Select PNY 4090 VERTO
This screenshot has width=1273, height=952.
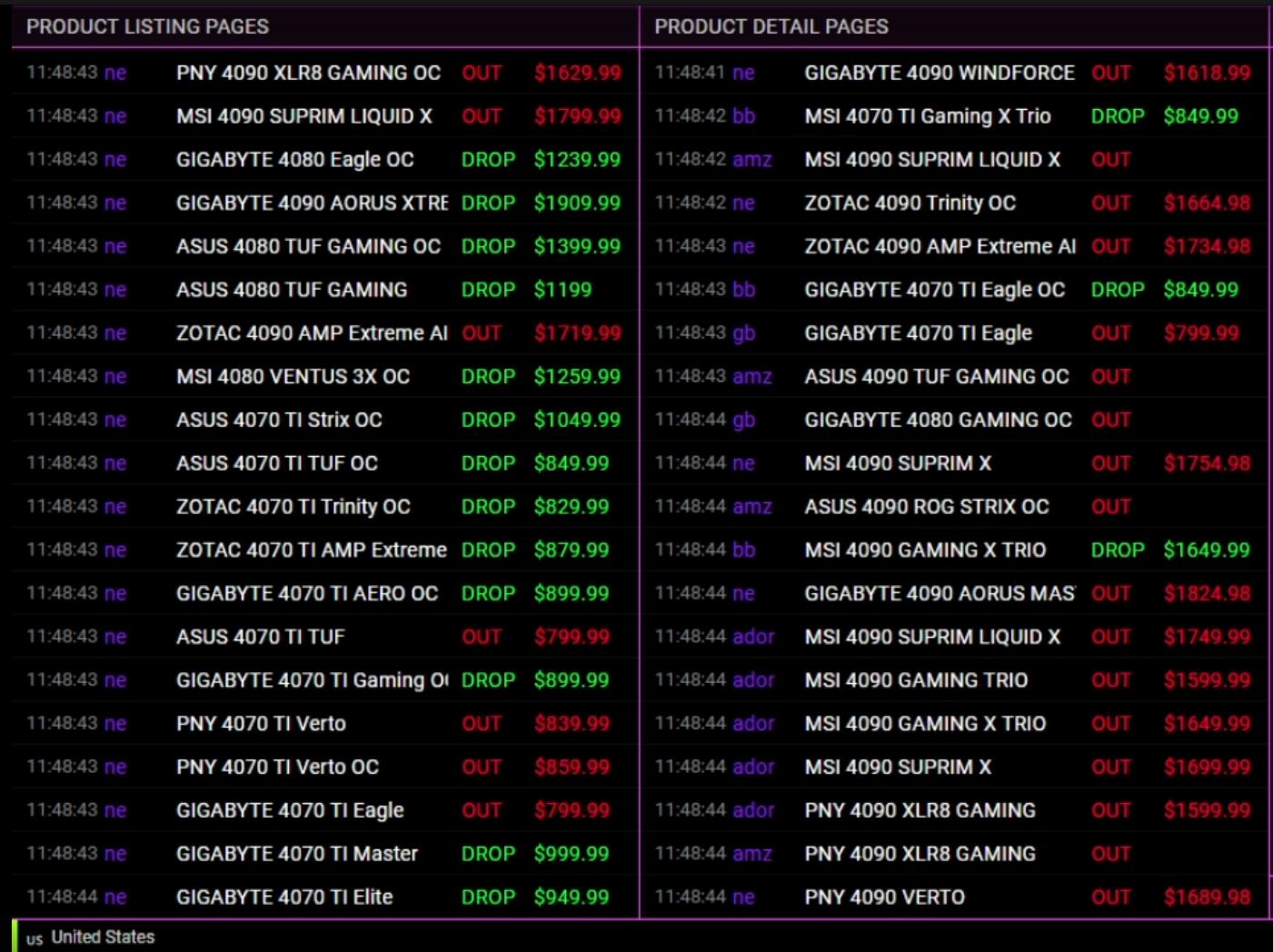pyautogui.click(x=885, y=897)
